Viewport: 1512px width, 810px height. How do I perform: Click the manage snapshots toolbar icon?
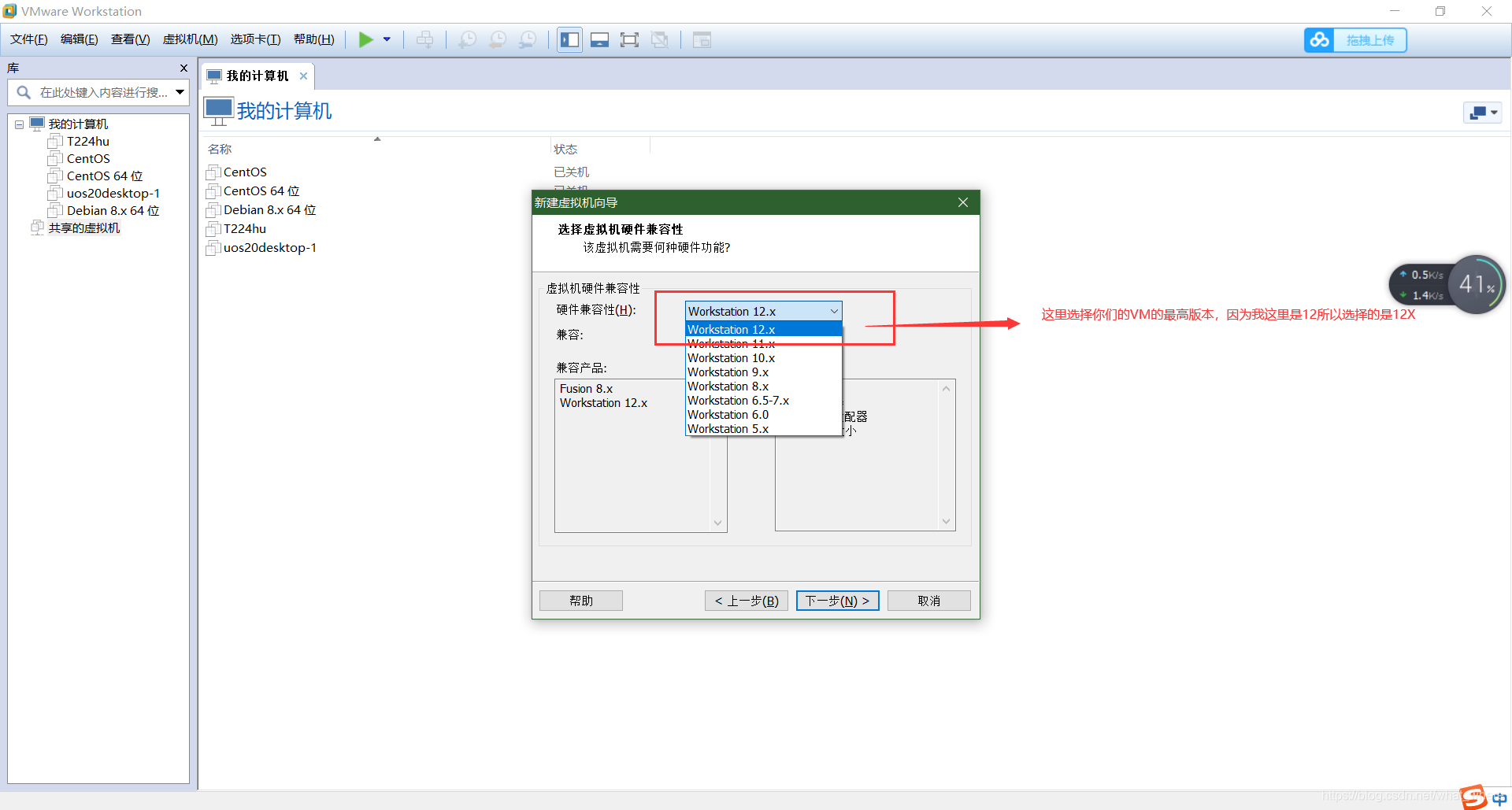(x=528, y=40)
